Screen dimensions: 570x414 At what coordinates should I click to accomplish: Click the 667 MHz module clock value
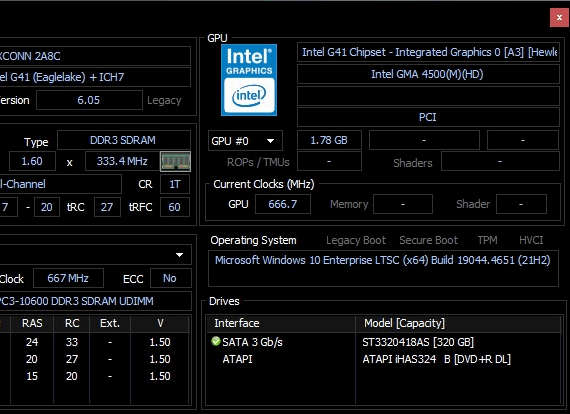[x=68, y=278]
